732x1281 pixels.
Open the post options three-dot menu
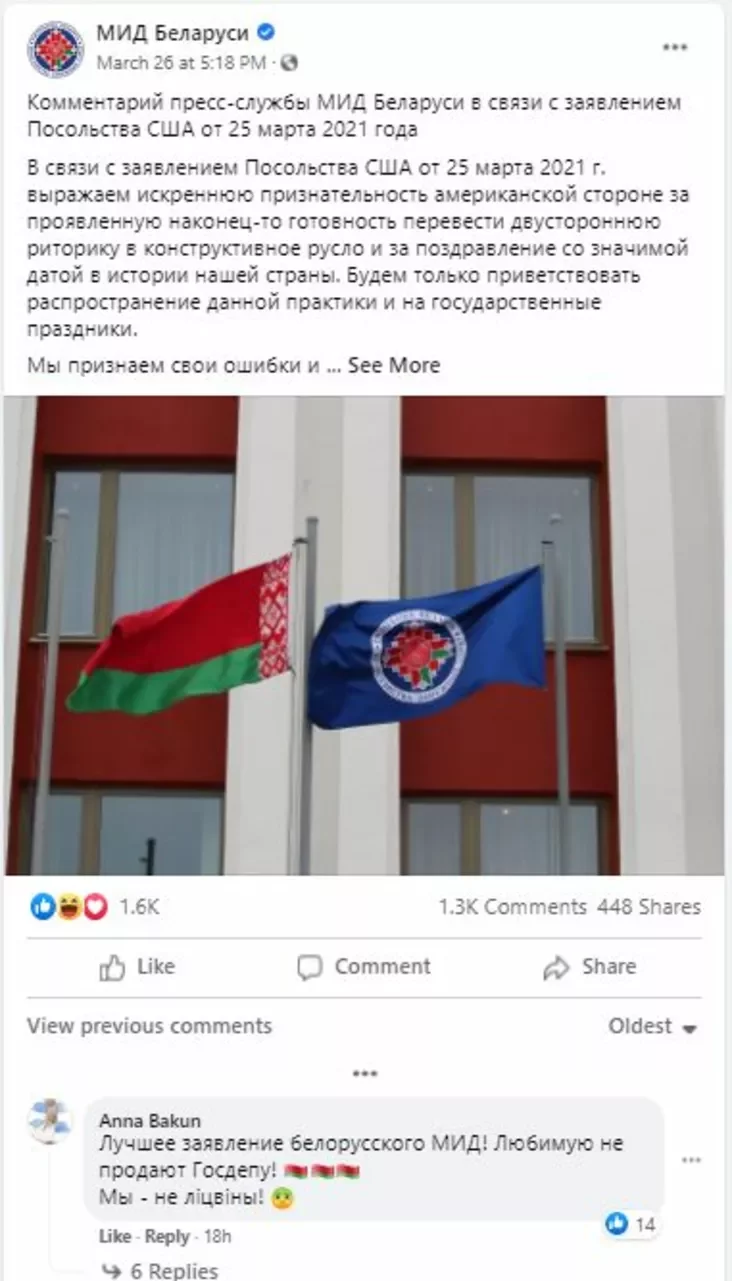pos(676,48)
